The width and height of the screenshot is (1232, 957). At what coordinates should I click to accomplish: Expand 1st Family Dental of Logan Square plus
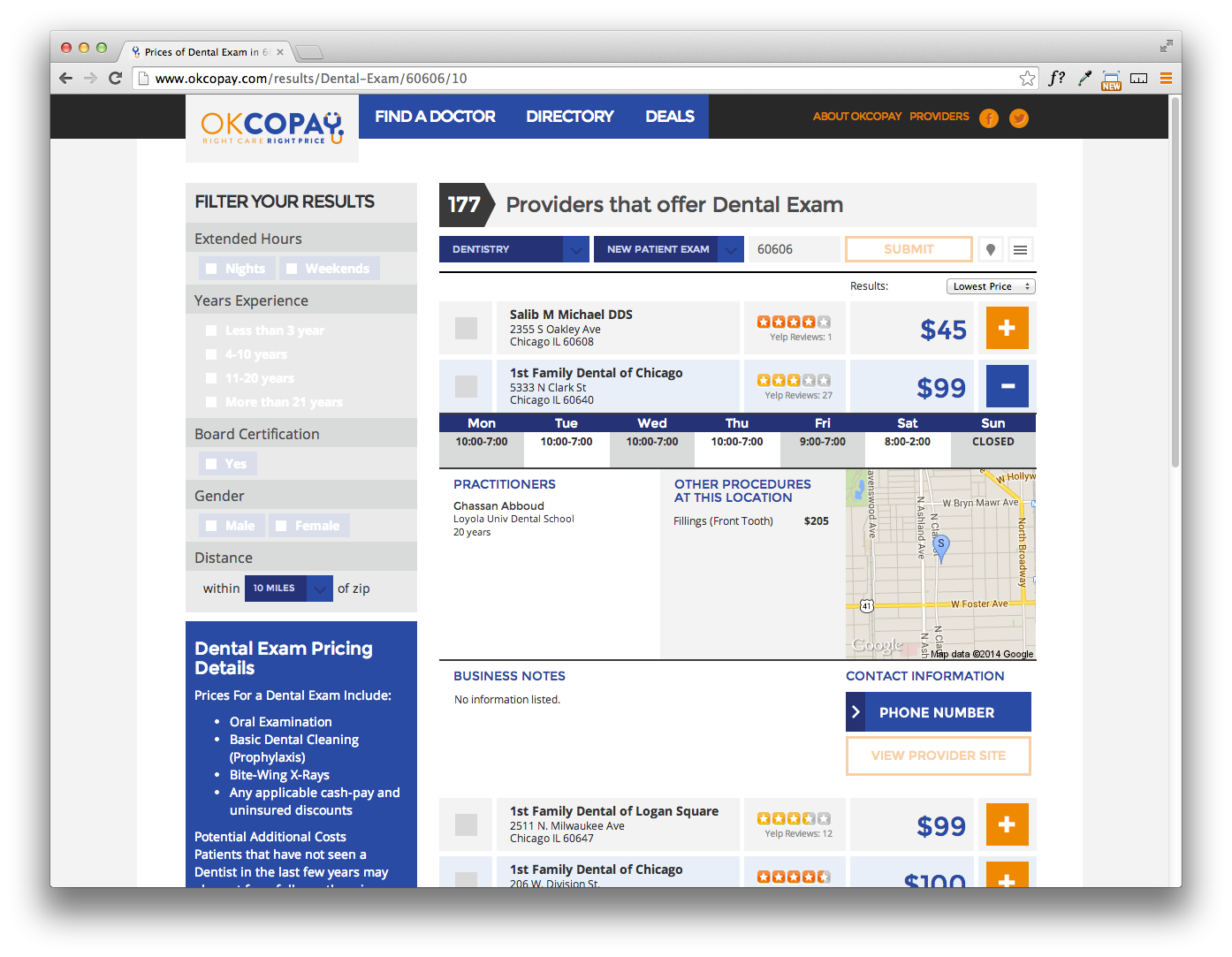[x=1007, y=824]
